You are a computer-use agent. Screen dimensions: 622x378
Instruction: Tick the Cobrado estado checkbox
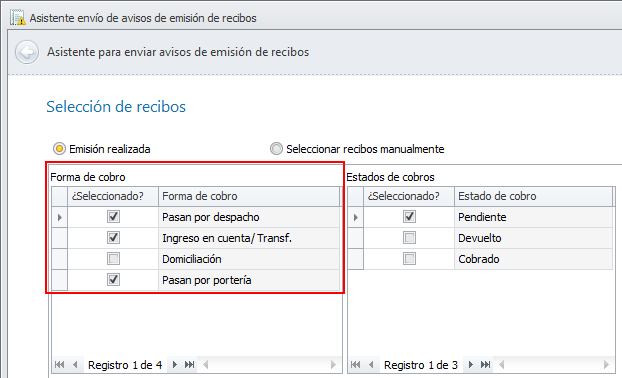pos(409,259)
